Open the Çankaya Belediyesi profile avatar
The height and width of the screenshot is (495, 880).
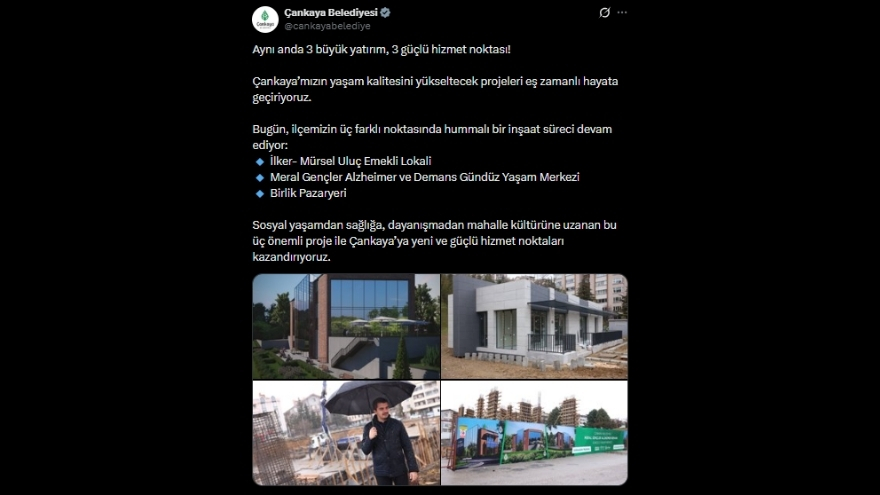click(x=265, y=20)
